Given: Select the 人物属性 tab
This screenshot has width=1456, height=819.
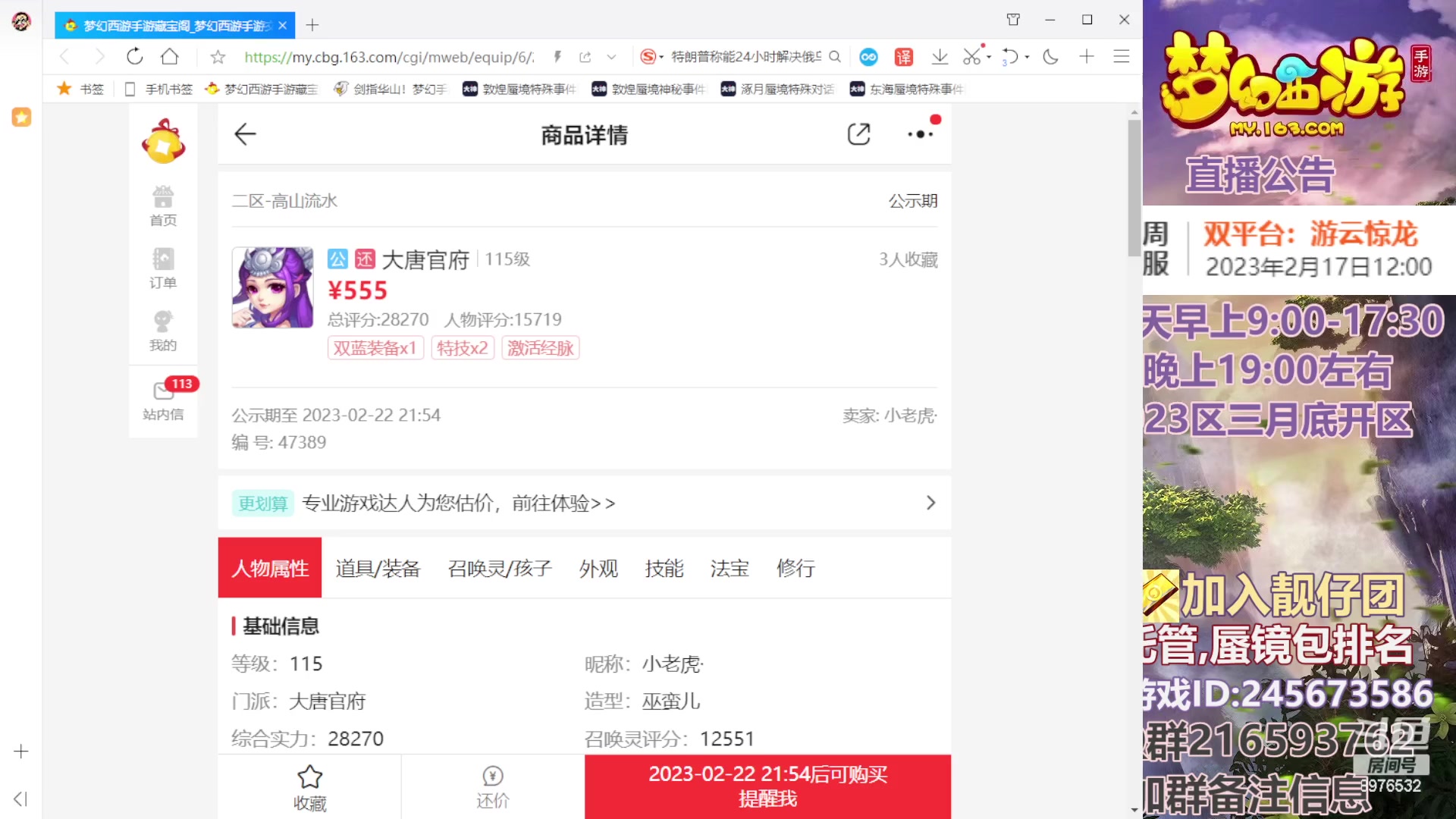Looking at the screenshot, I should (x=270, y=568).
